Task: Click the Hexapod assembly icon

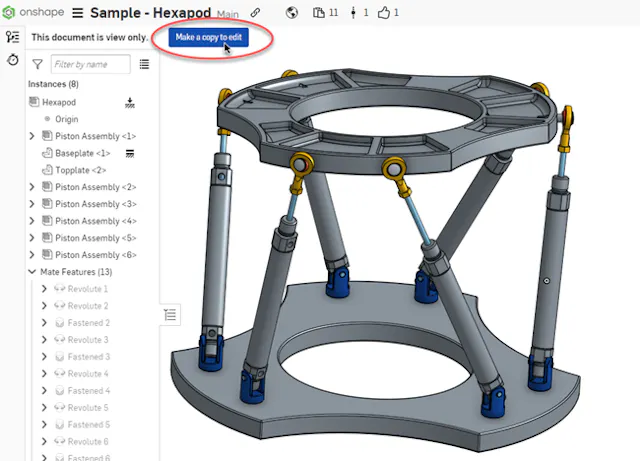Action: pos(34,102)
